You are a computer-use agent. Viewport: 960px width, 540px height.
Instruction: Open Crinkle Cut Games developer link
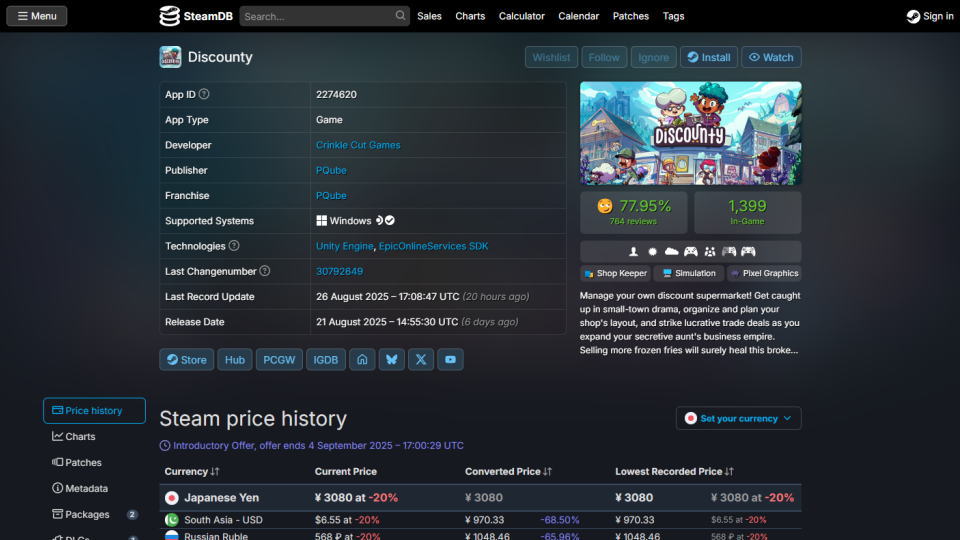click(x=358, y=145)
